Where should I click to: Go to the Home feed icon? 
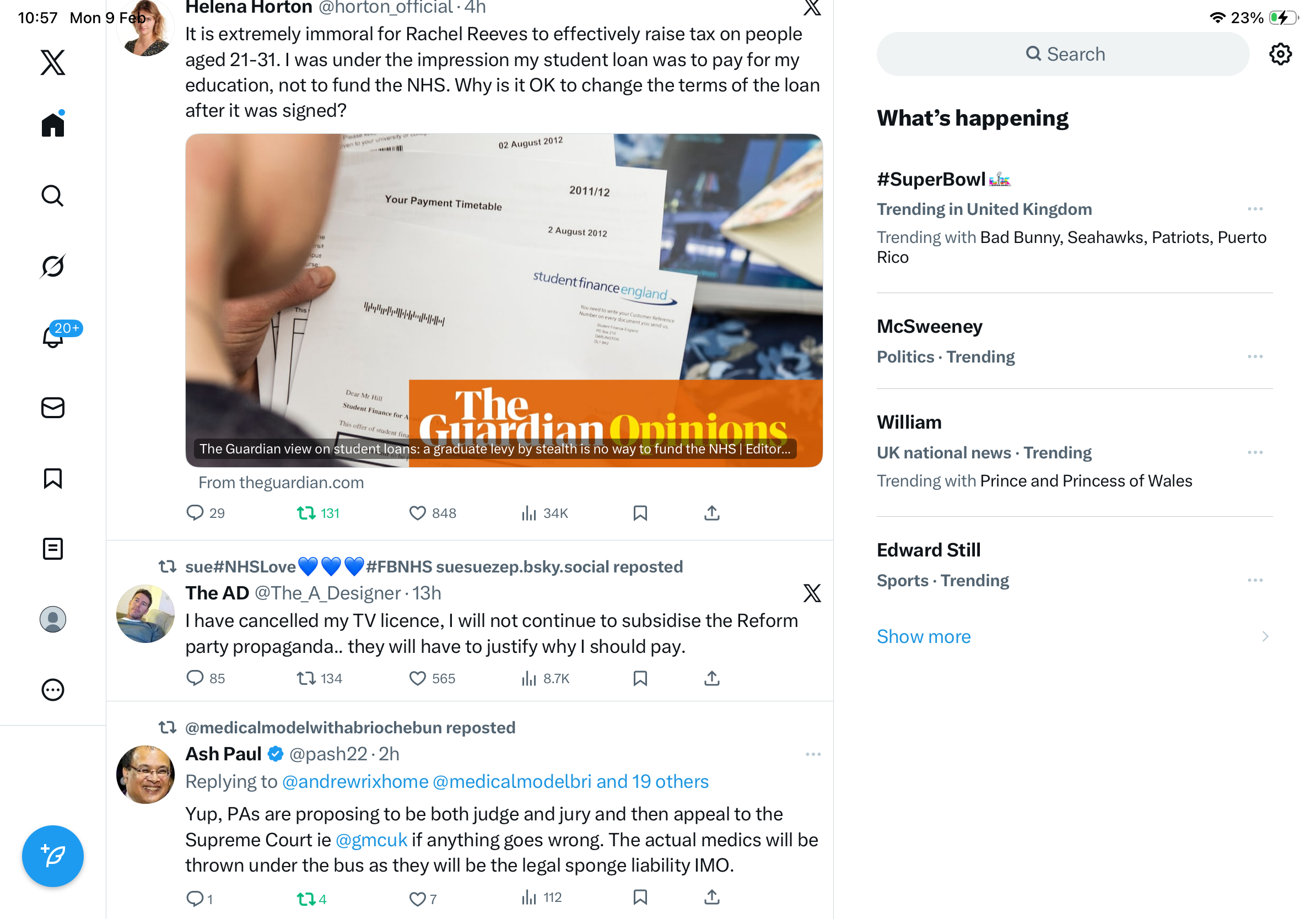53,125
